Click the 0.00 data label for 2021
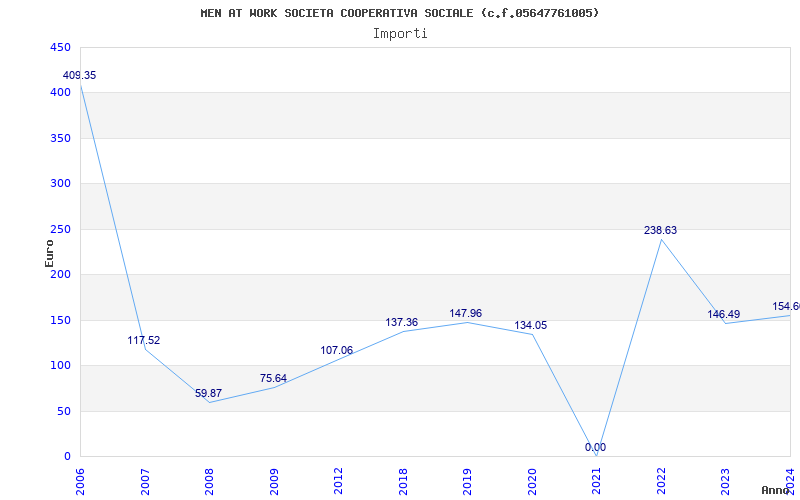 (595, 447)
